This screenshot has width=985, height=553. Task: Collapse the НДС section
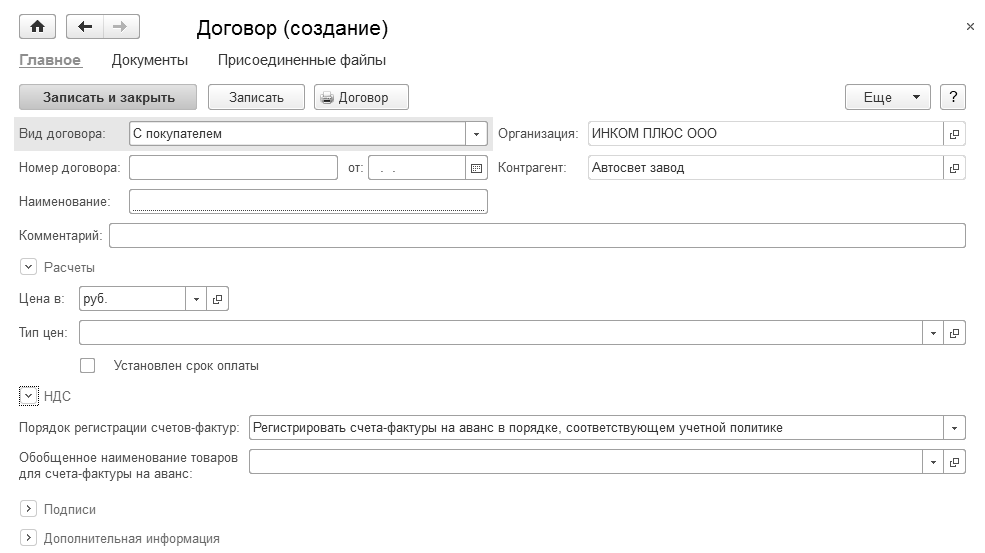[x=28, y=396]
